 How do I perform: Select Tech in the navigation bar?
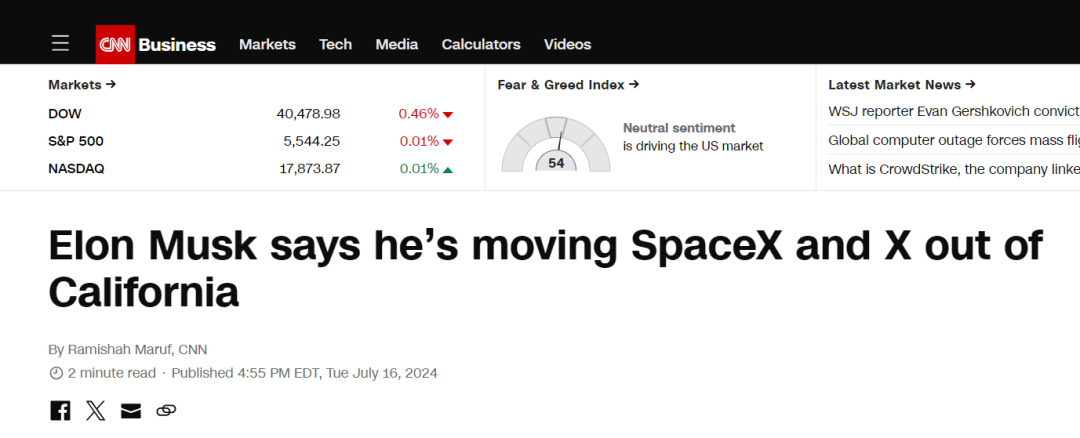pos(335,44)
